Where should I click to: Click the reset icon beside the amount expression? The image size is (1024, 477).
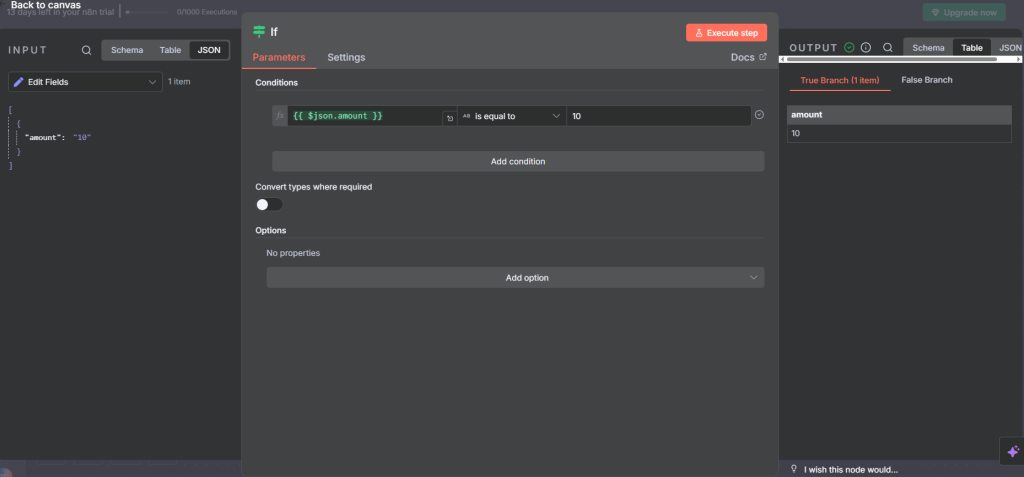pos(449,118)
